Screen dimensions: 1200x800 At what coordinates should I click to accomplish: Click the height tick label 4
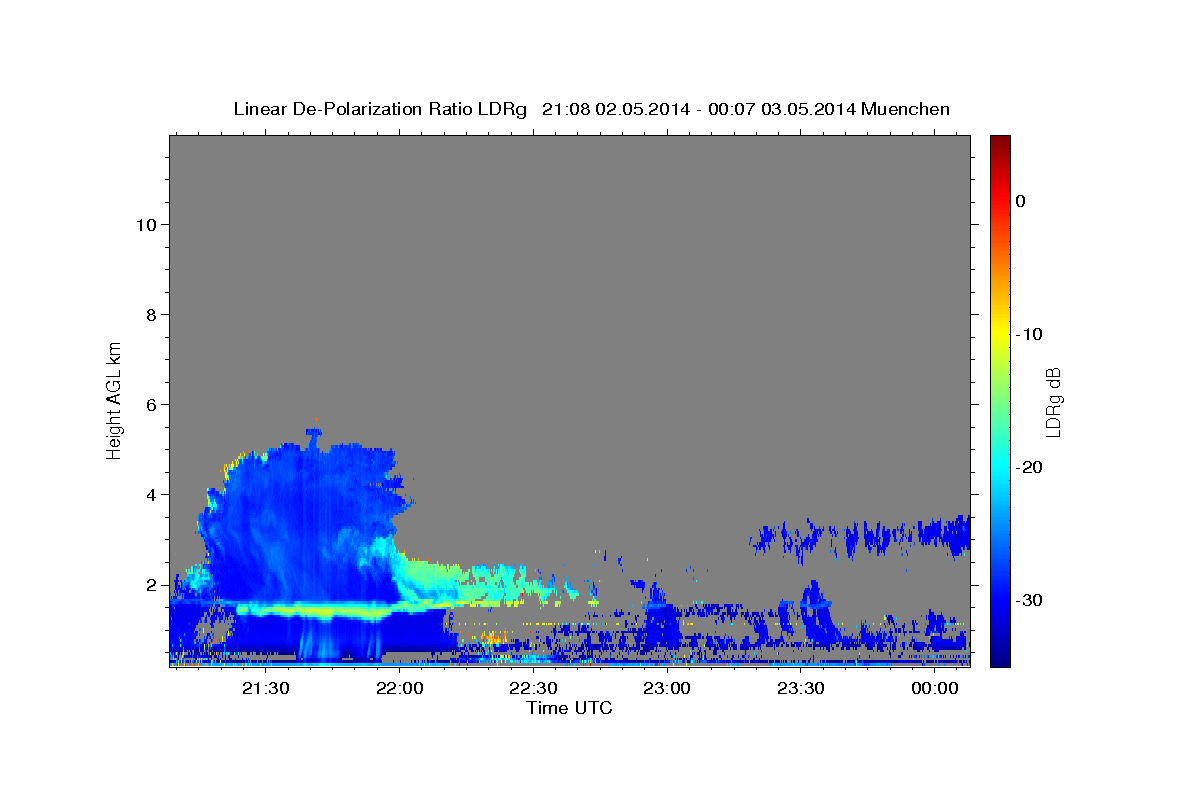(x=152, y=495)
